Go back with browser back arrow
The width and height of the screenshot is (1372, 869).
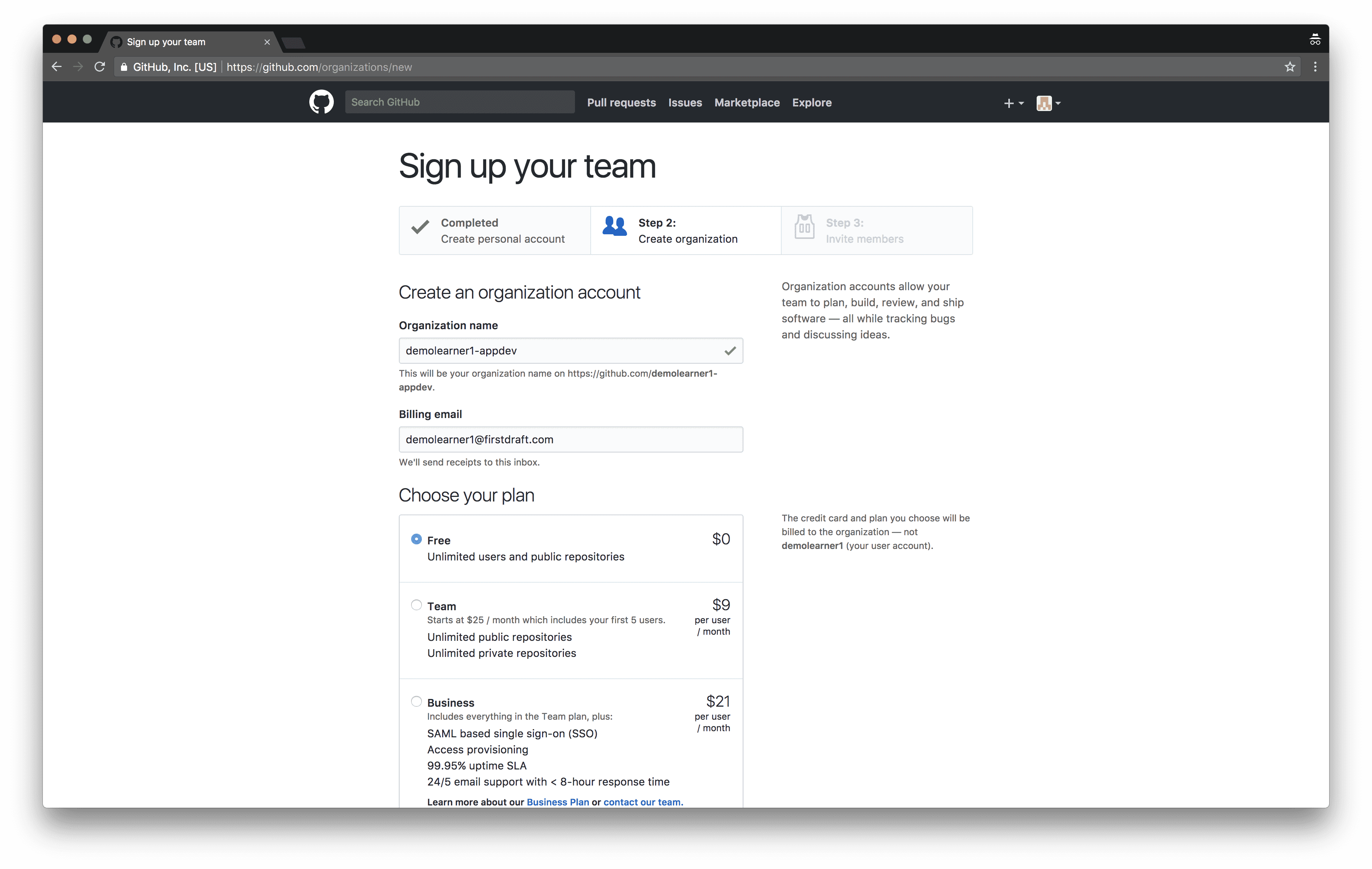click(56, 67)
